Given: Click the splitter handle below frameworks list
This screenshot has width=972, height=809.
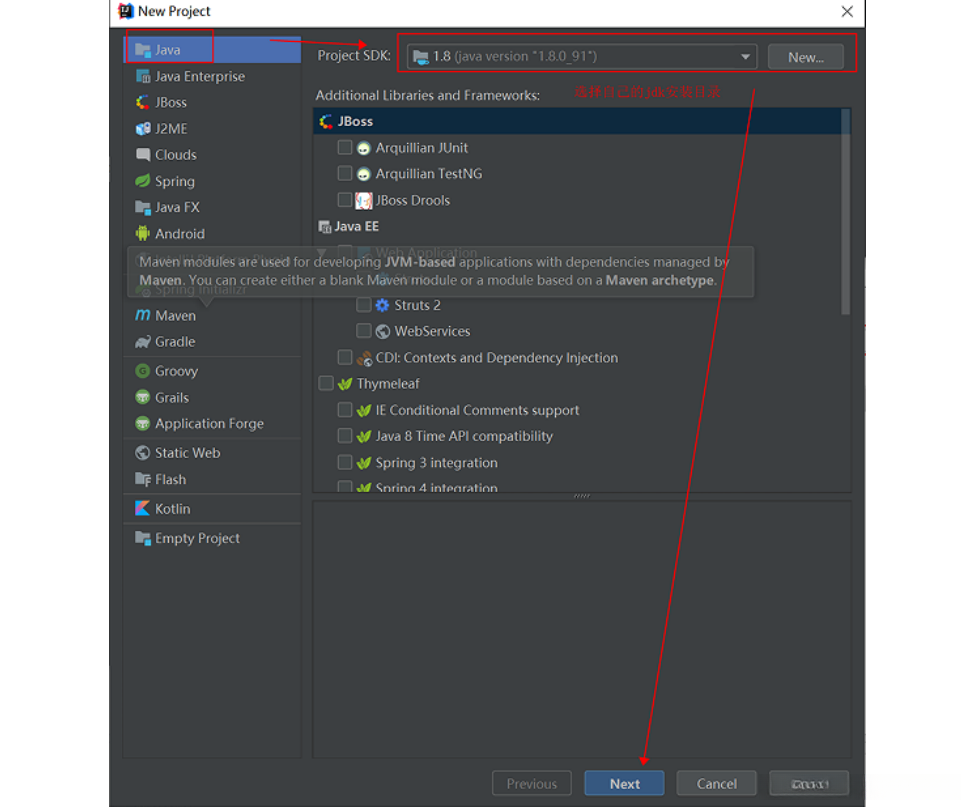Looking at the screenshot, I should click(x=581, y=496).
